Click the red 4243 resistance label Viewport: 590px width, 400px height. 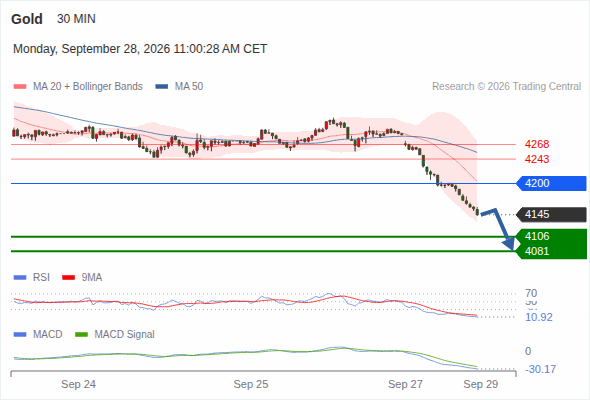pyautogui.click(x=537, y=159)
